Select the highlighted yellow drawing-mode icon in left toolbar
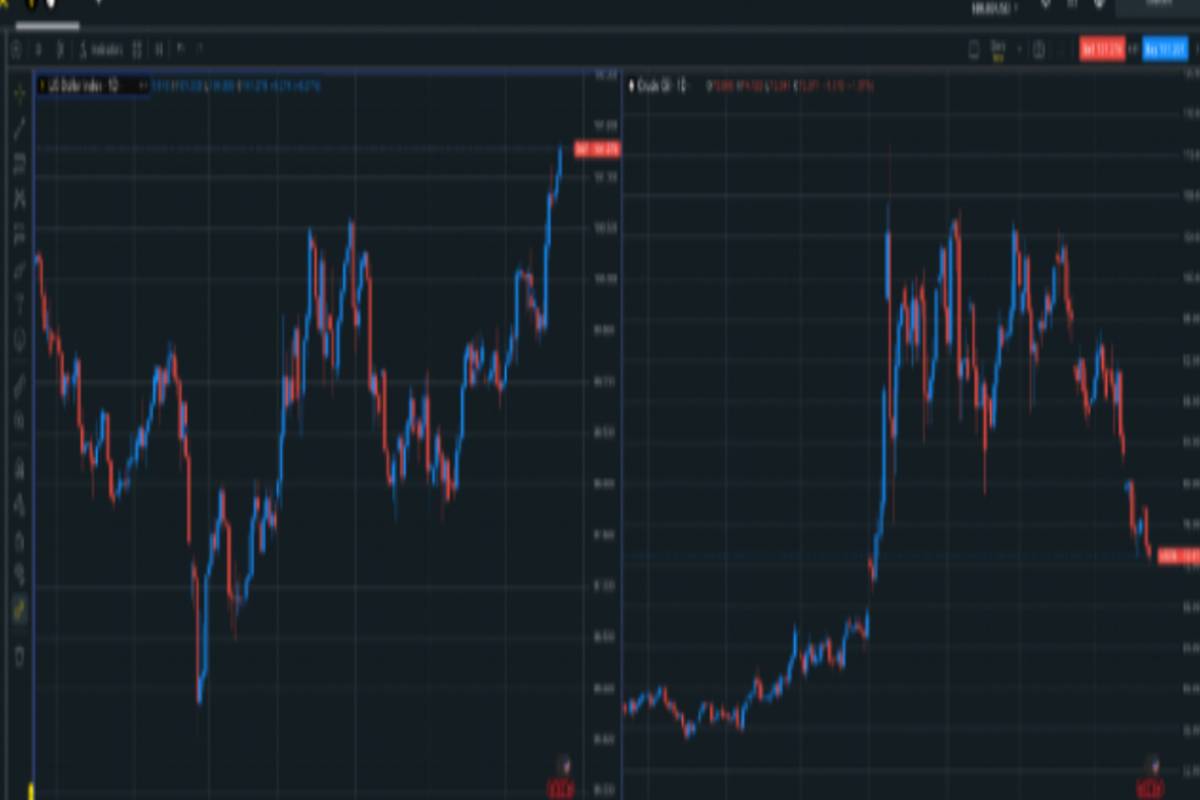 pyautogui.click(x=19, y=608)
